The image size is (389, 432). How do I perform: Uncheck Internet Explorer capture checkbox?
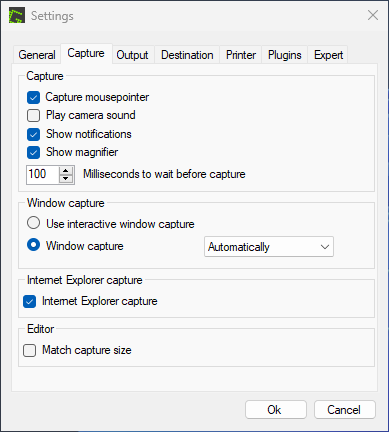pos(30,302)
